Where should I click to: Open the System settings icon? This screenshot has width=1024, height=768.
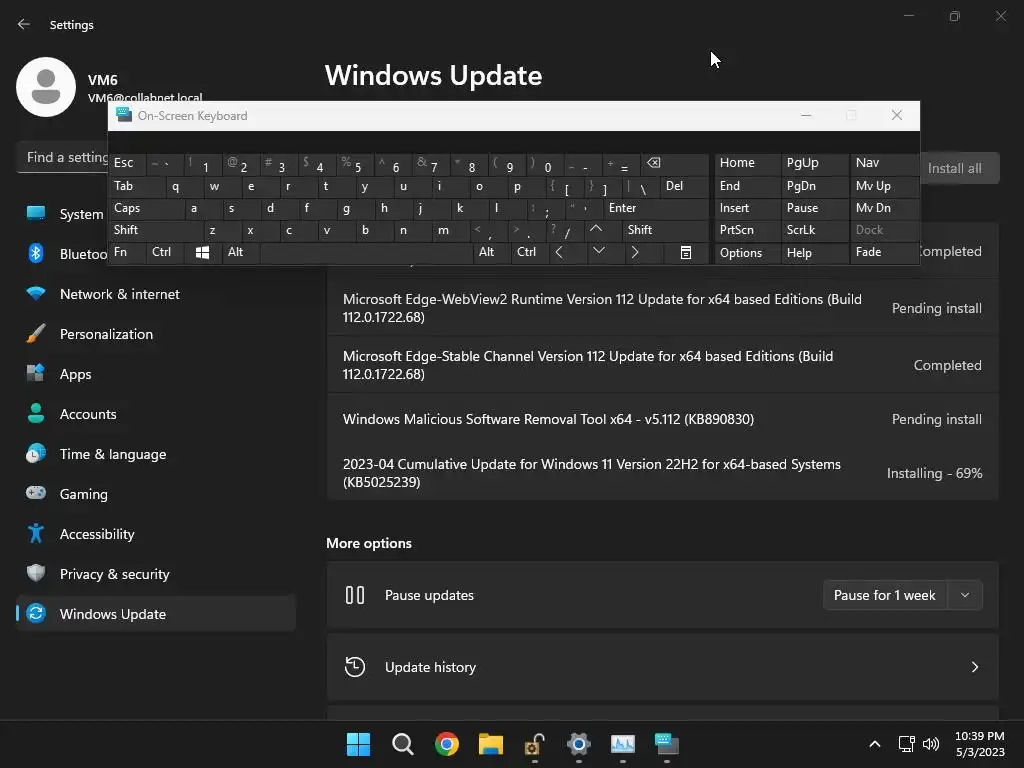pos(36,213)
